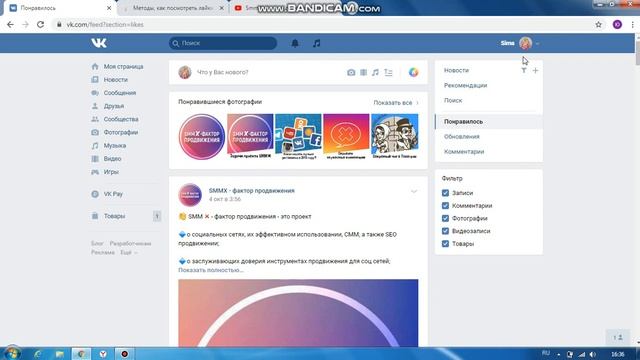Image resolution: width=640 pixels, height=360 pixels.
Task: Expand the Sima profile menu arrow
Action: point(538,43)
